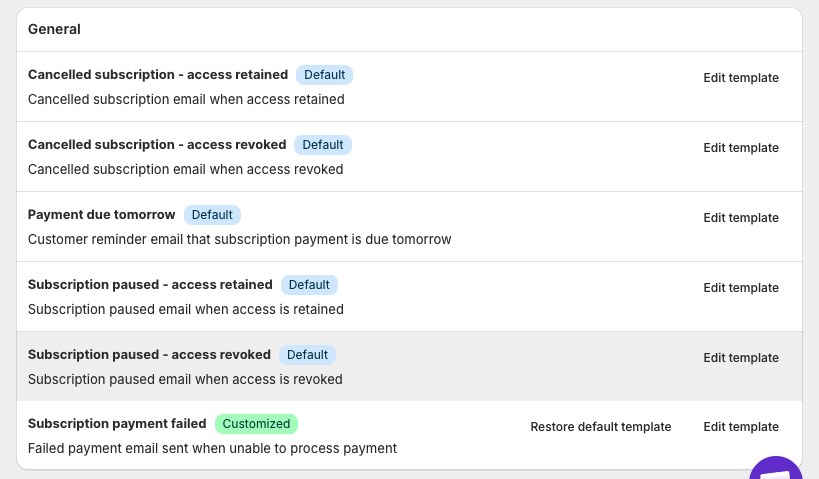Click the Customized badge on Subscription payment failed
819x479 pixels.
point(256,424)
